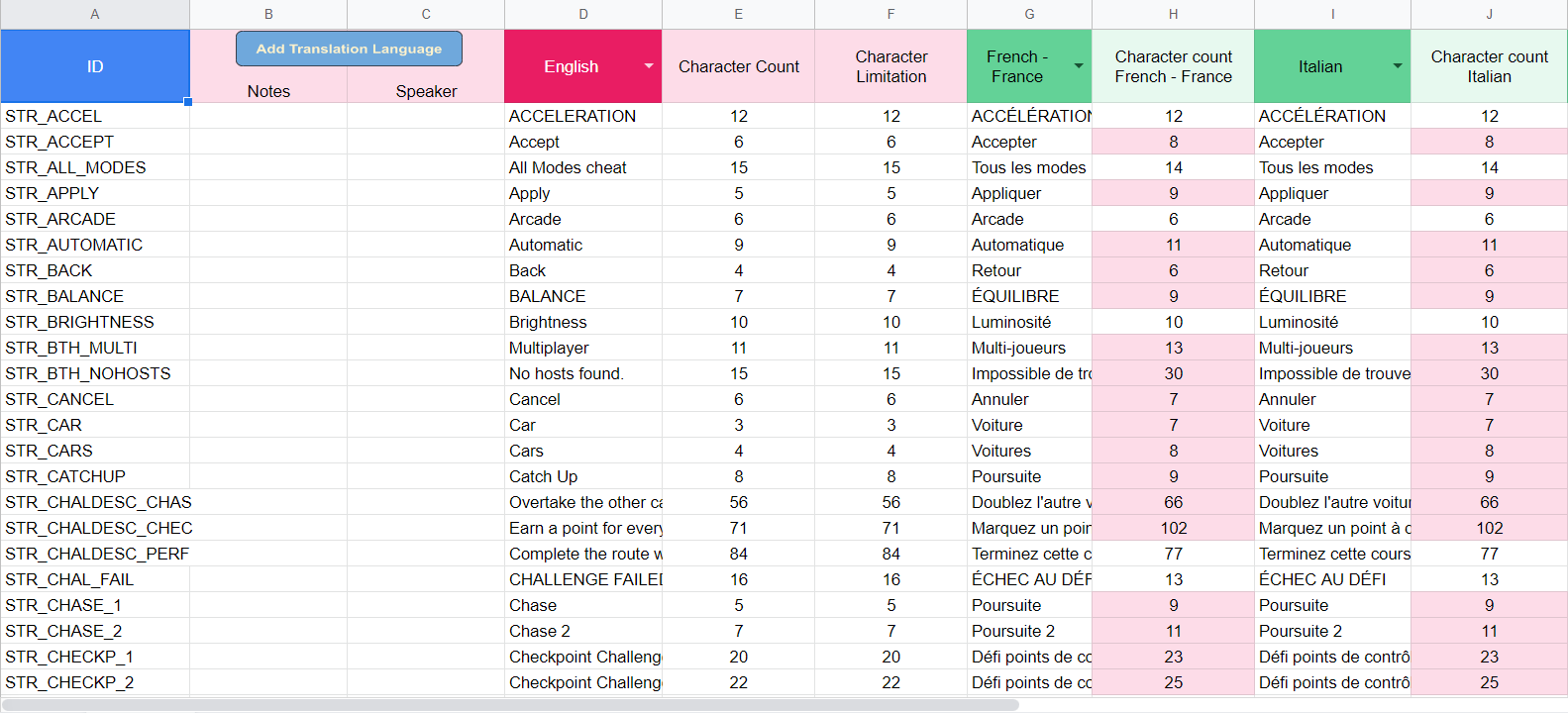Select column H header
Screen dimensions: 1568x713
click(x=1173, y=14)
